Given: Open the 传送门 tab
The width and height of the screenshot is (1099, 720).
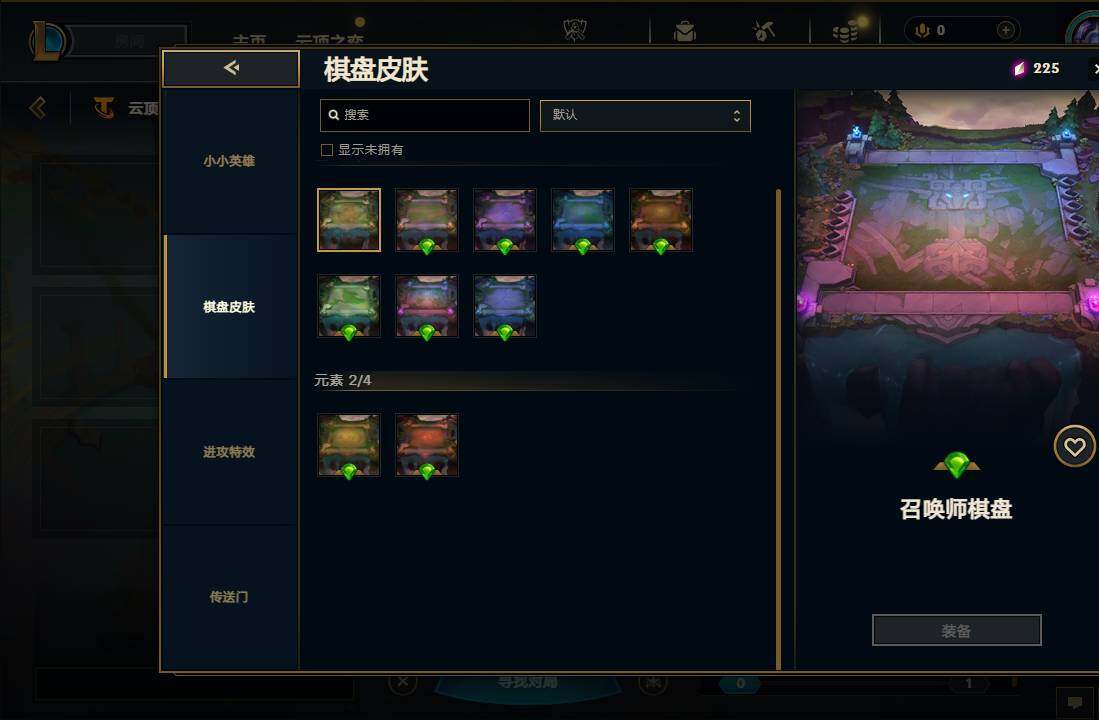Looking at the screenshot, I should [229, 597].
